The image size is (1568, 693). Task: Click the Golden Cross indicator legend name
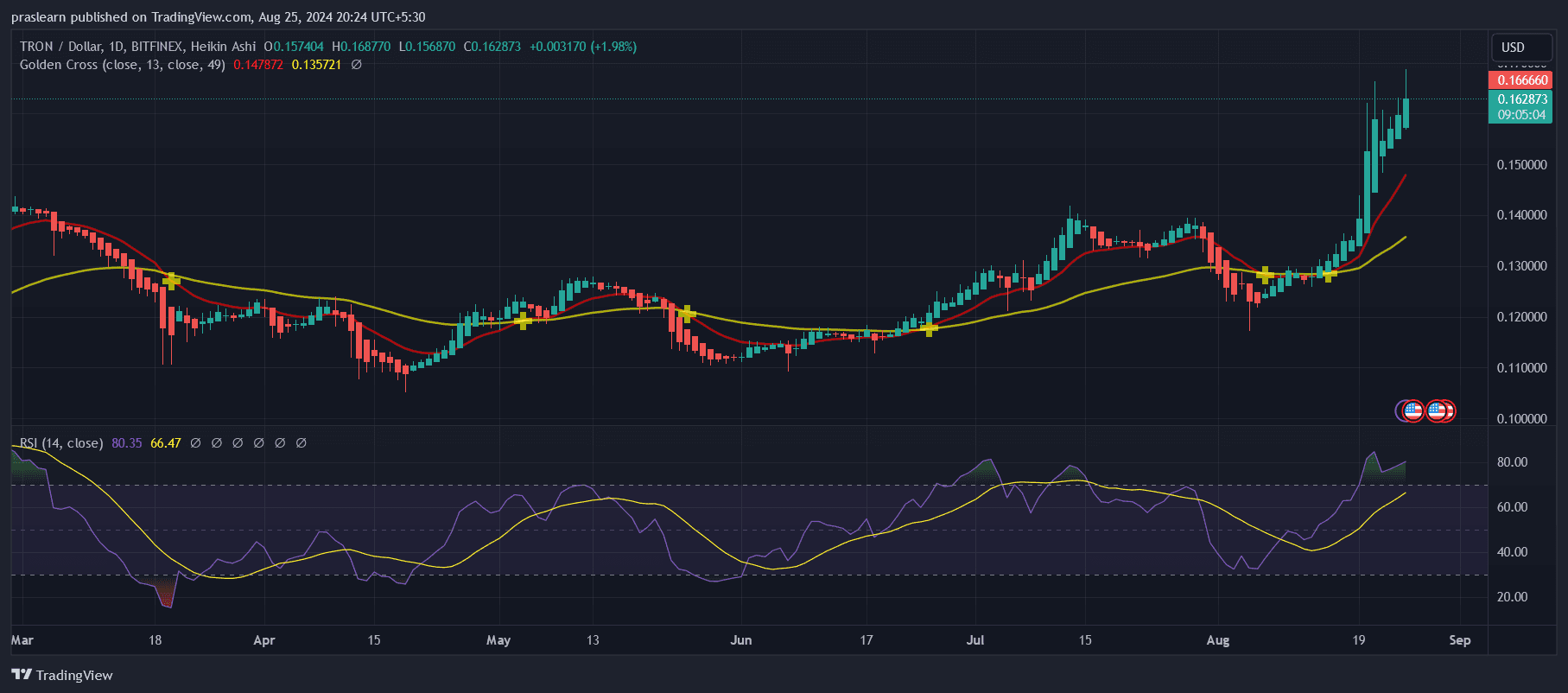123,65
